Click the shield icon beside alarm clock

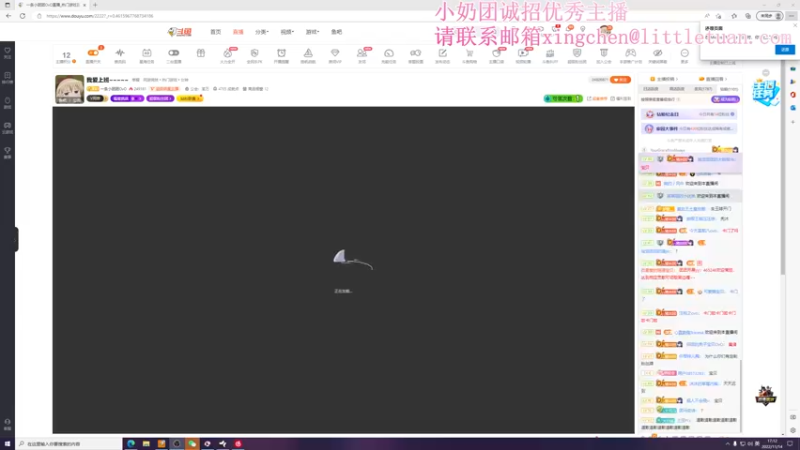(x=255, y=53)
